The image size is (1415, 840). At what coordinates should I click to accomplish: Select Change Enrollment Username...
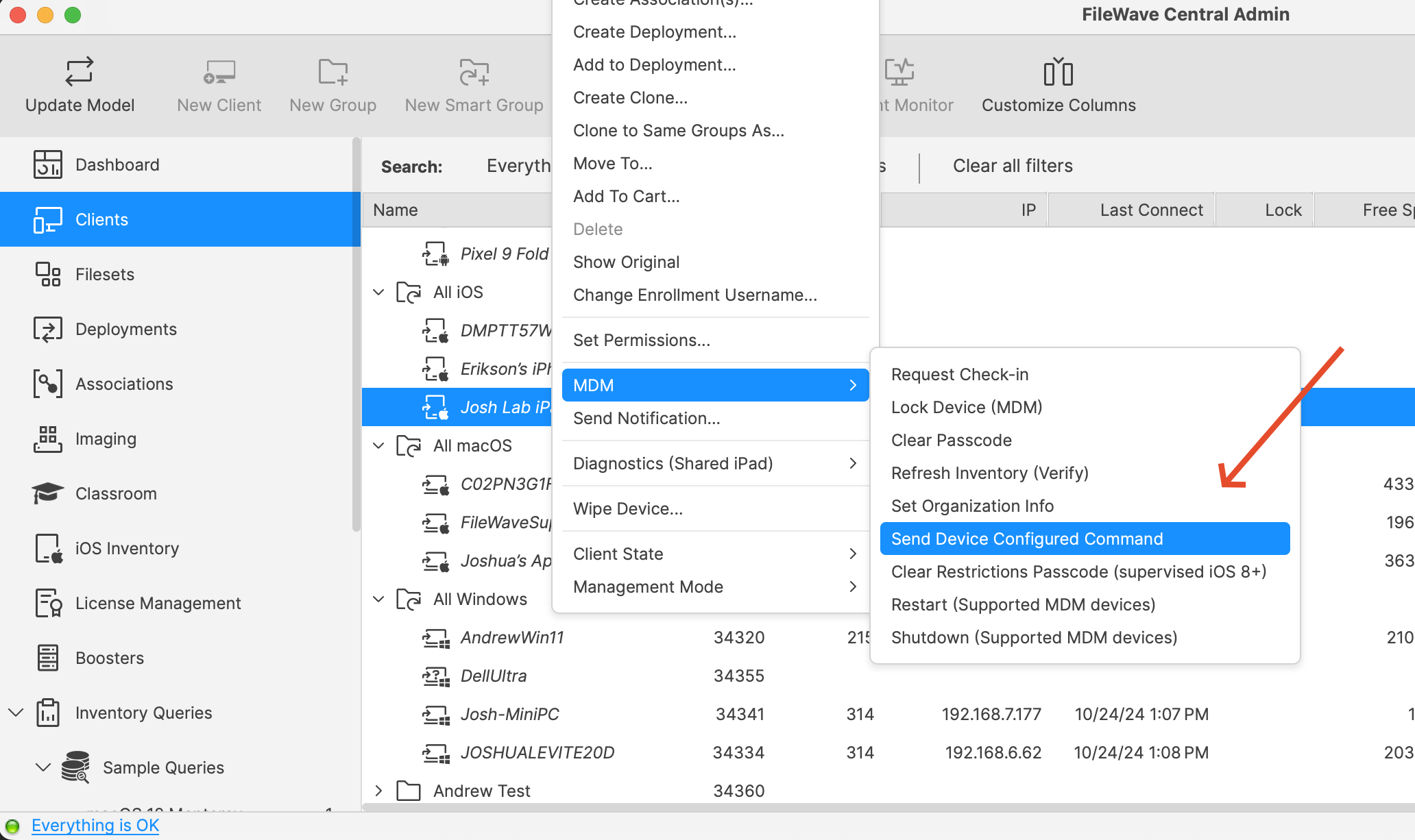715,295
